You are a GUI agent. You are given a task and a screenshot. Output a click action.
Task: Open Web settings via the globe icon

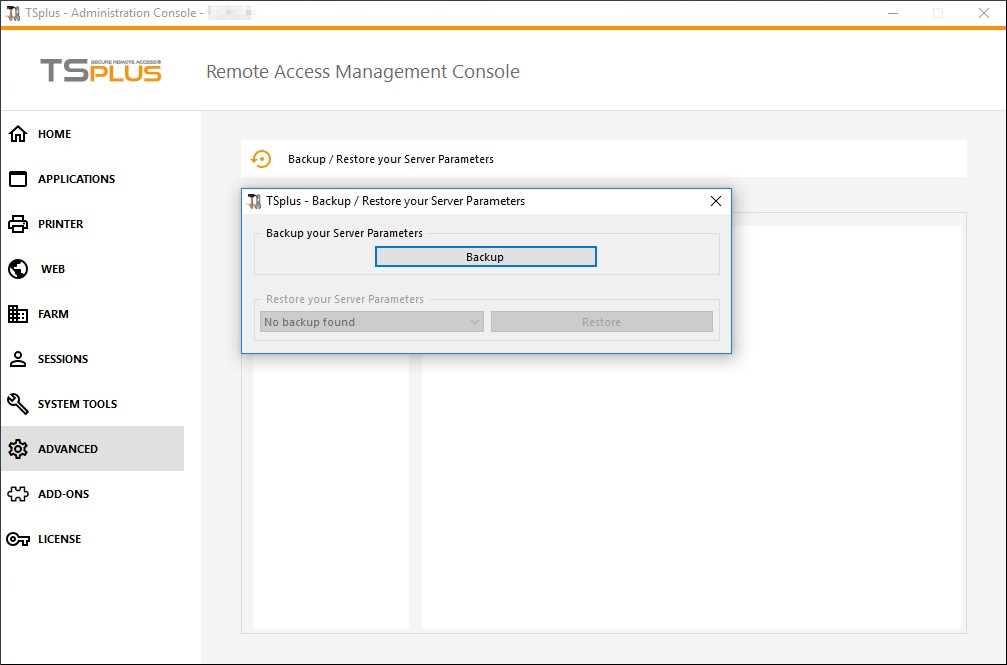(17, 268)
